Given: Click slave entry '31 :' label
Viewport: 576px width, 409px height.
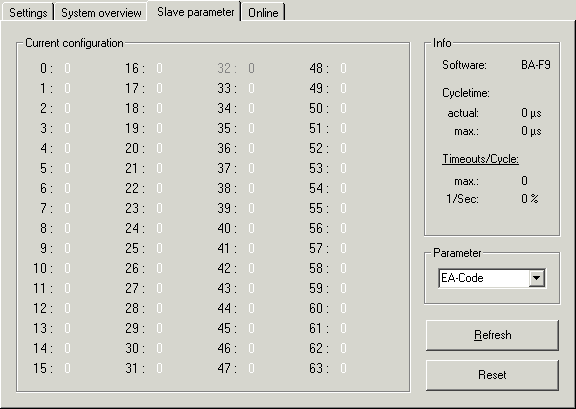Looking at the screenshot, I should 135,368.
